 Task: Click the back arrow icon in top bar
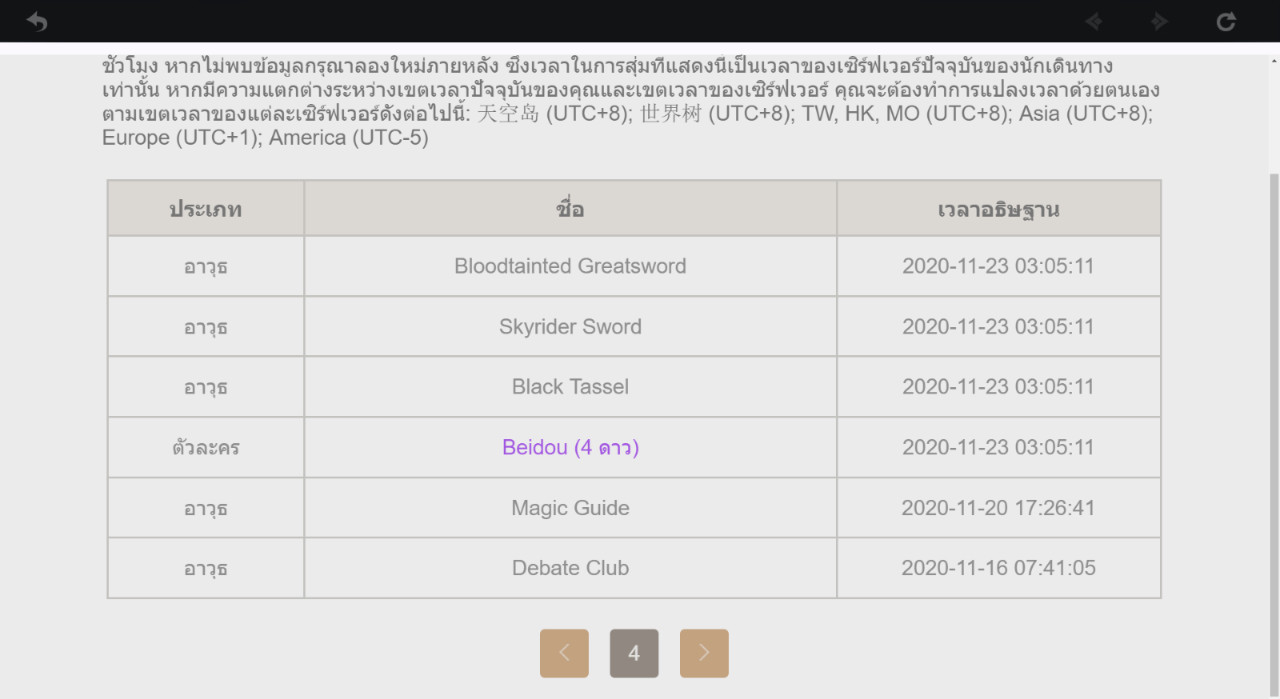point(37,21)
